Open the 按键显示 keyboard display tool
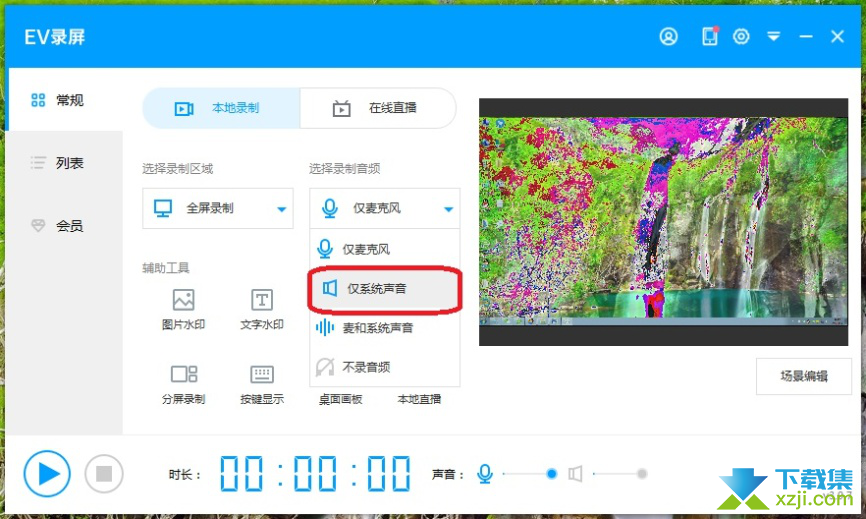Image resolution: width=866 pixels, height=519 pixels. point(262,385)
